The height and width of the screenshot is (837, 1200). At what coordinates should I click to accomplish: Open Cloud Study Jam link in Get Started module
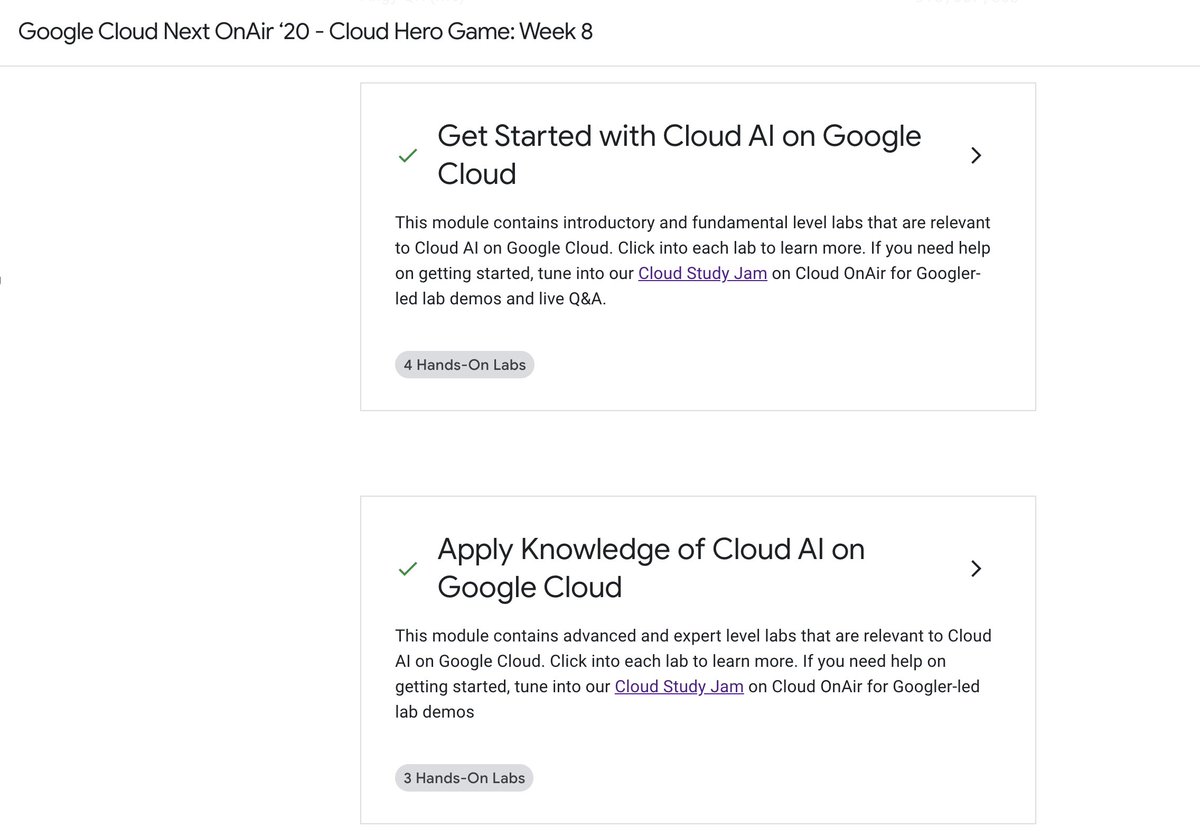(703, 273)
